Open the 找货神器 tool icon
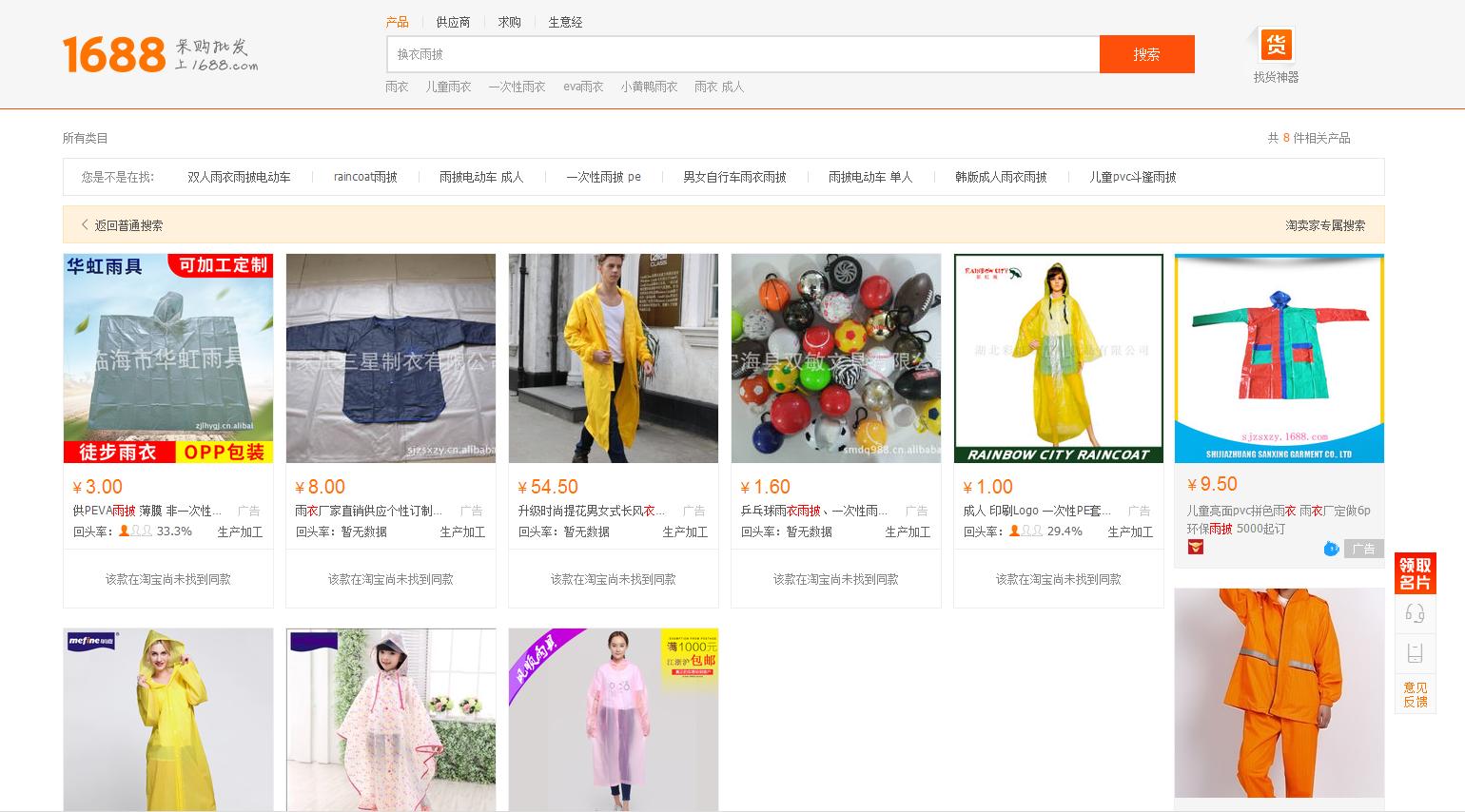Viewport: 1465px width, 812px height. pyautogui.click(x=1276, y=45)
